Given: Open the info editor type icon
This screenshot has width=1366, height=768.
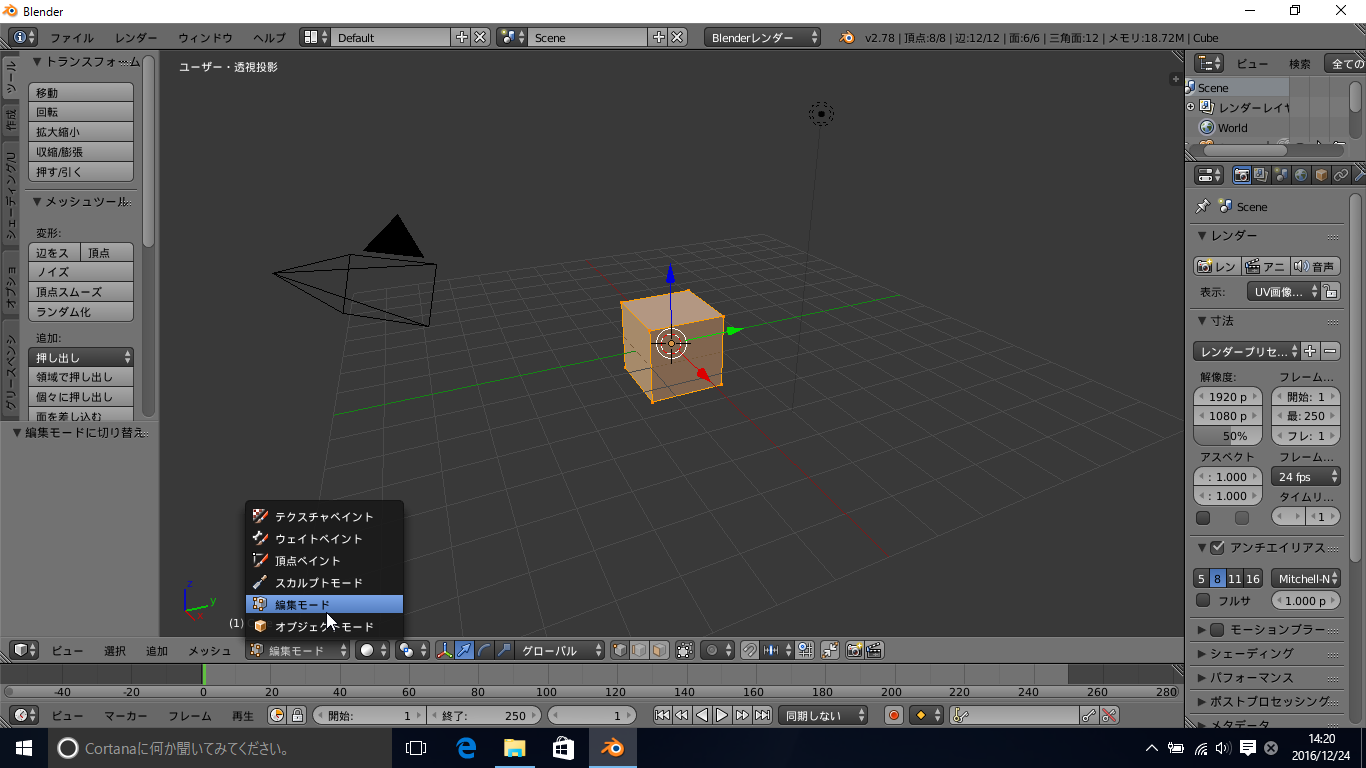Looking at the screenshot, I should 23,37.
